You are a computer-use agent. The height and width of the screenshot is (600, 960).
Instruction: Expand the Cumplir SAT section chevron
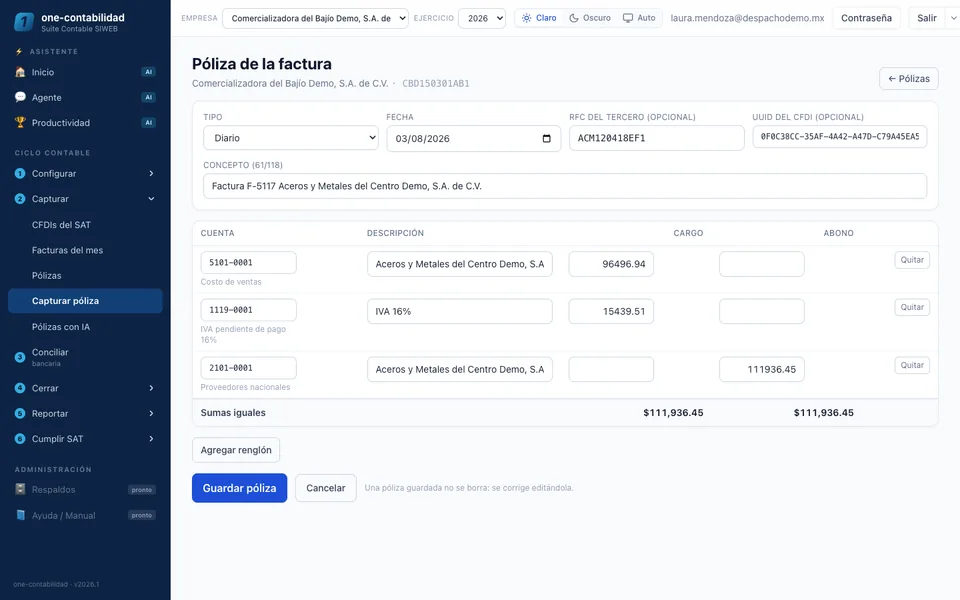tap(151, 438)
